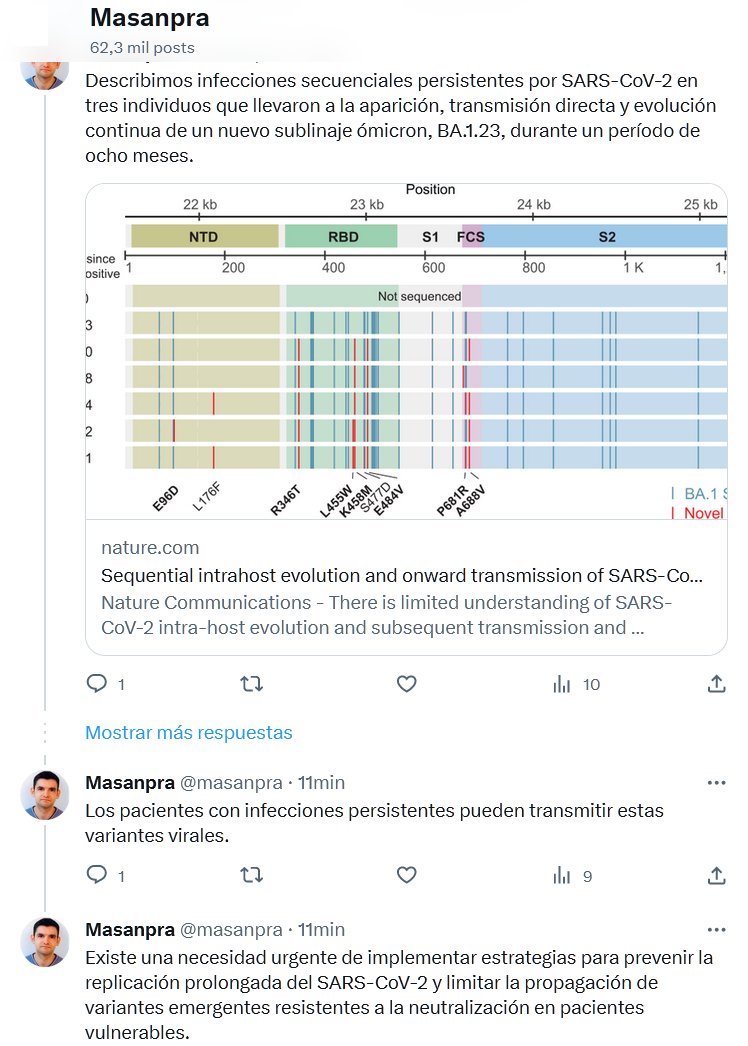
Task: Like the tweet containing the nature.com article
Action: coord(406,684)
